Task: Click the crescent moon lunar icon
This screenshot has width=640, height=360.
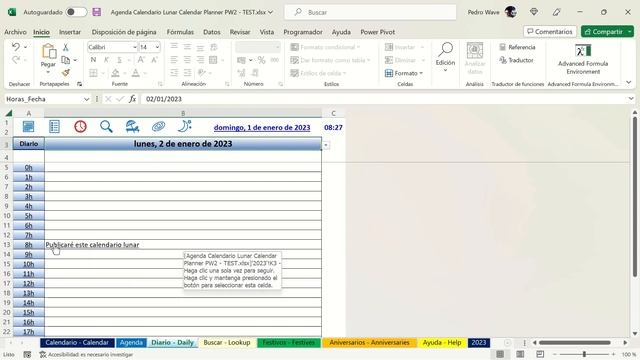Action: (184, 126)
